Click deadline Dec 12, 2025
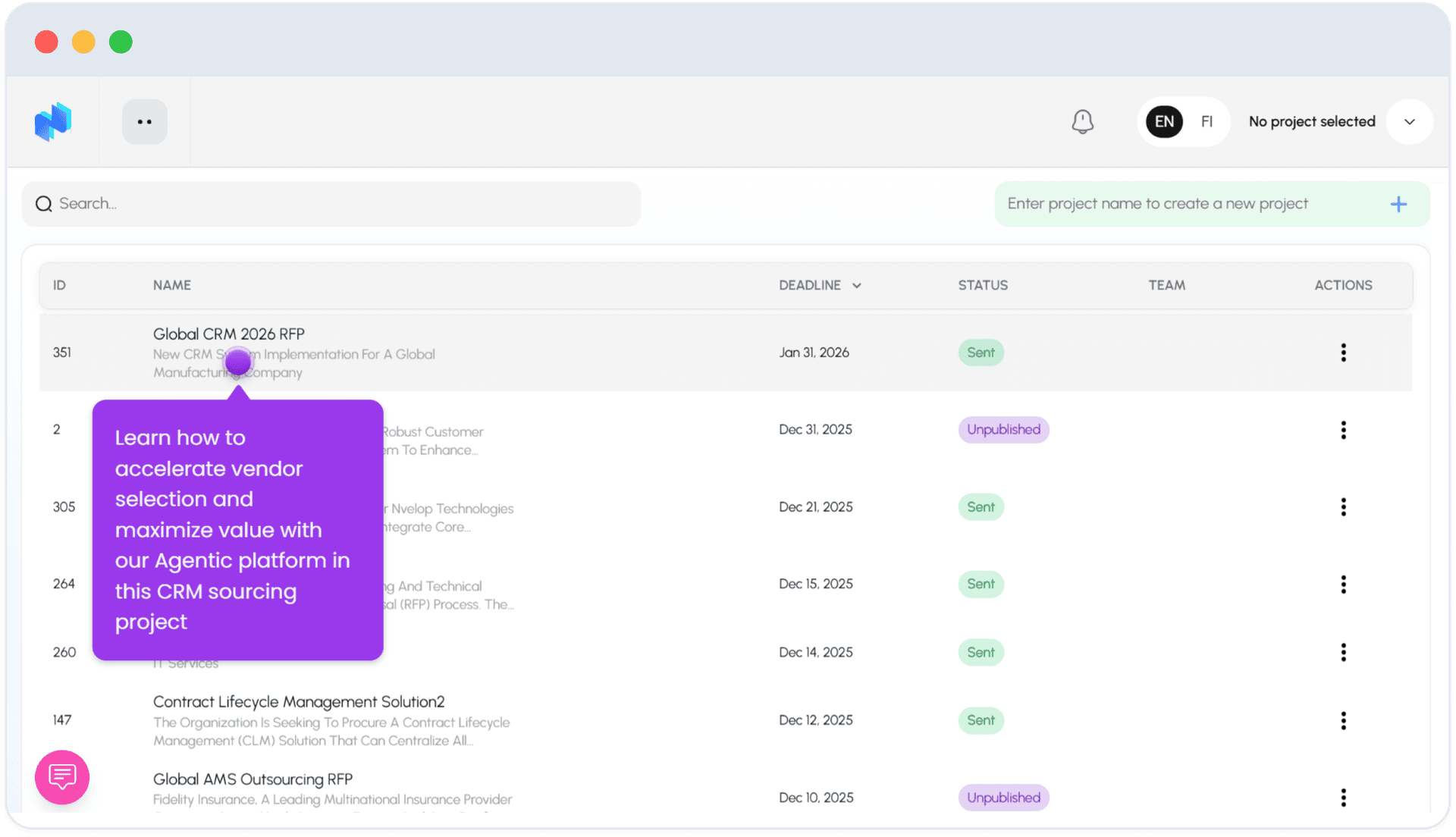 point(815,720)
